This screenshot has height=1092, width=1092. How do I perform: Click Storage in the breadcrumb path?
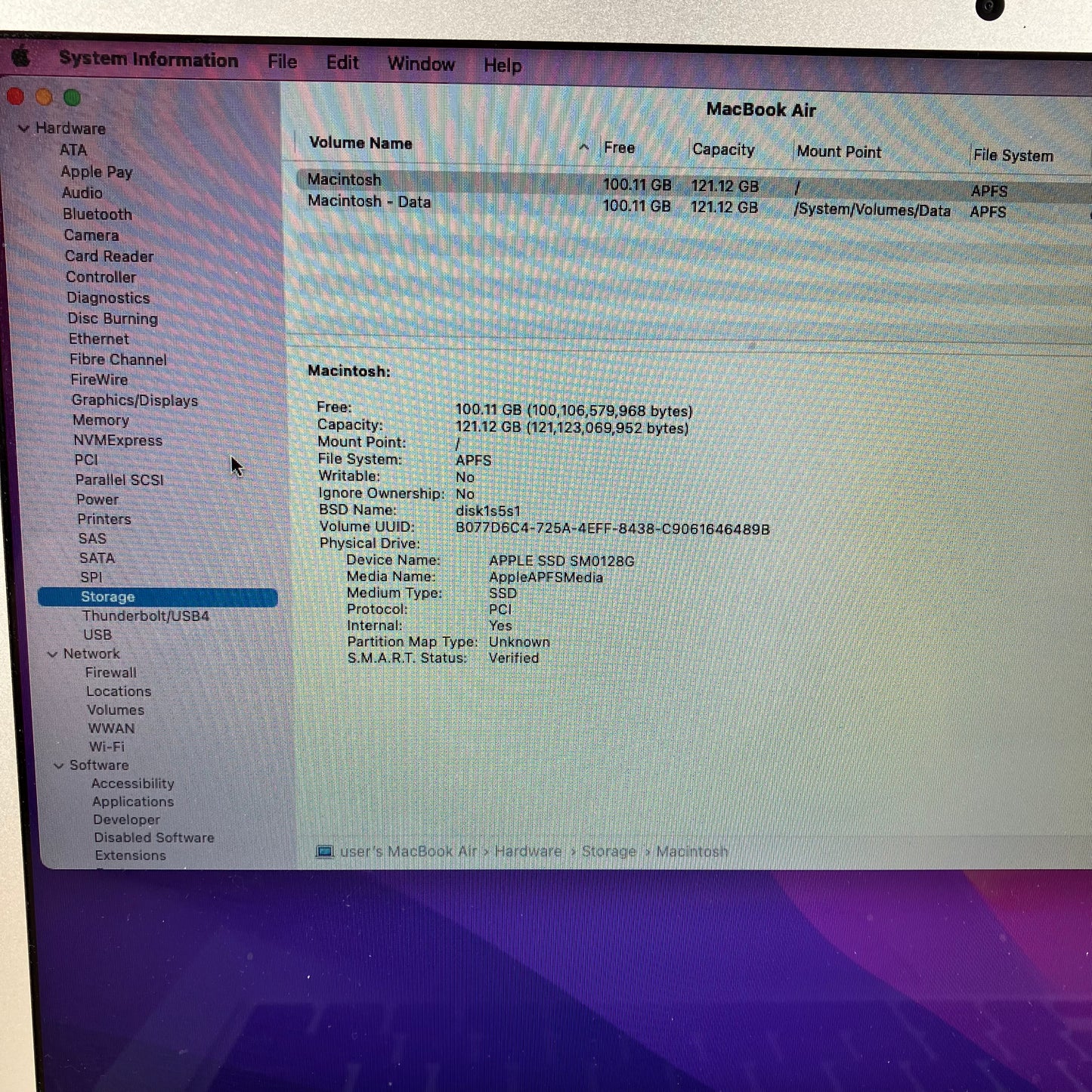[x=608, y=851]
